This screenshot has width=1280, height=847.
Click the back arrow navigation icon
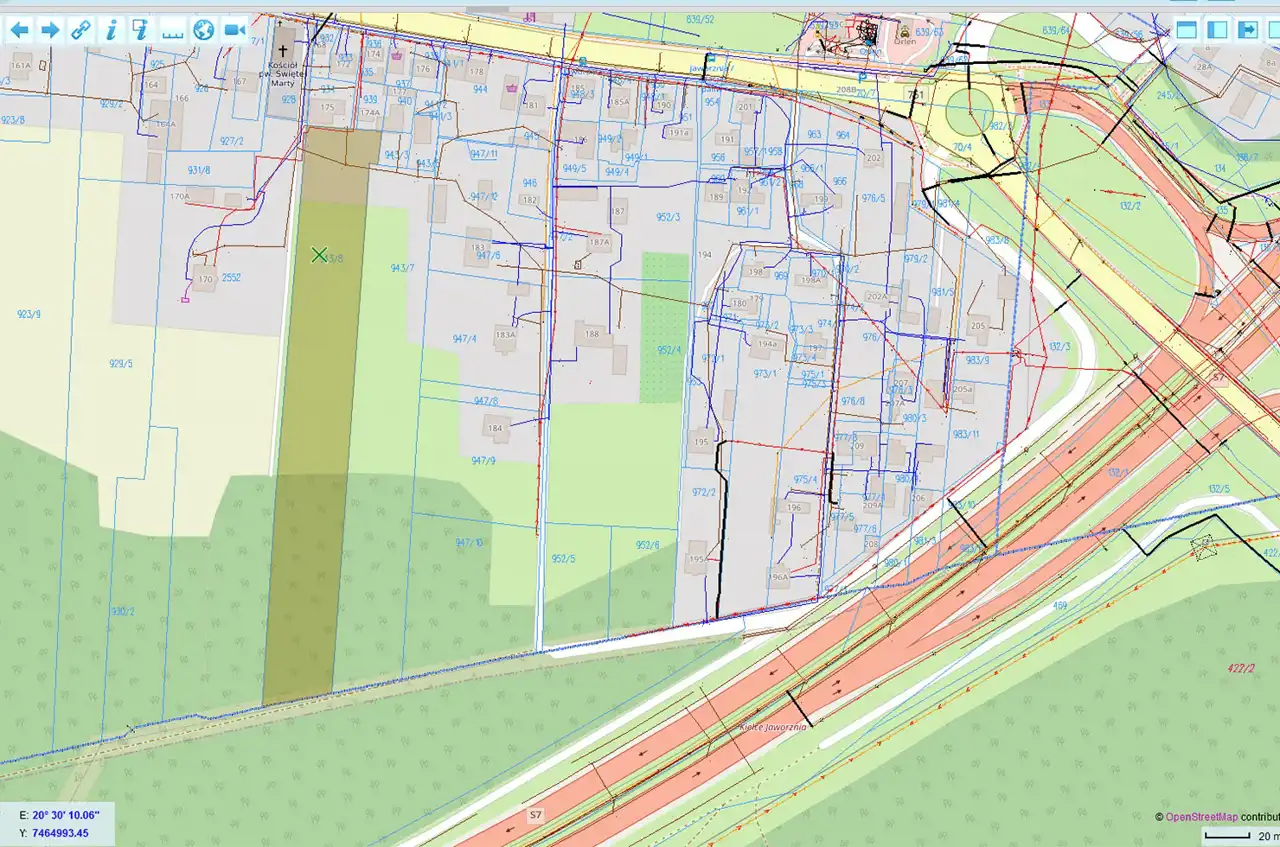(x=19, y=30)
